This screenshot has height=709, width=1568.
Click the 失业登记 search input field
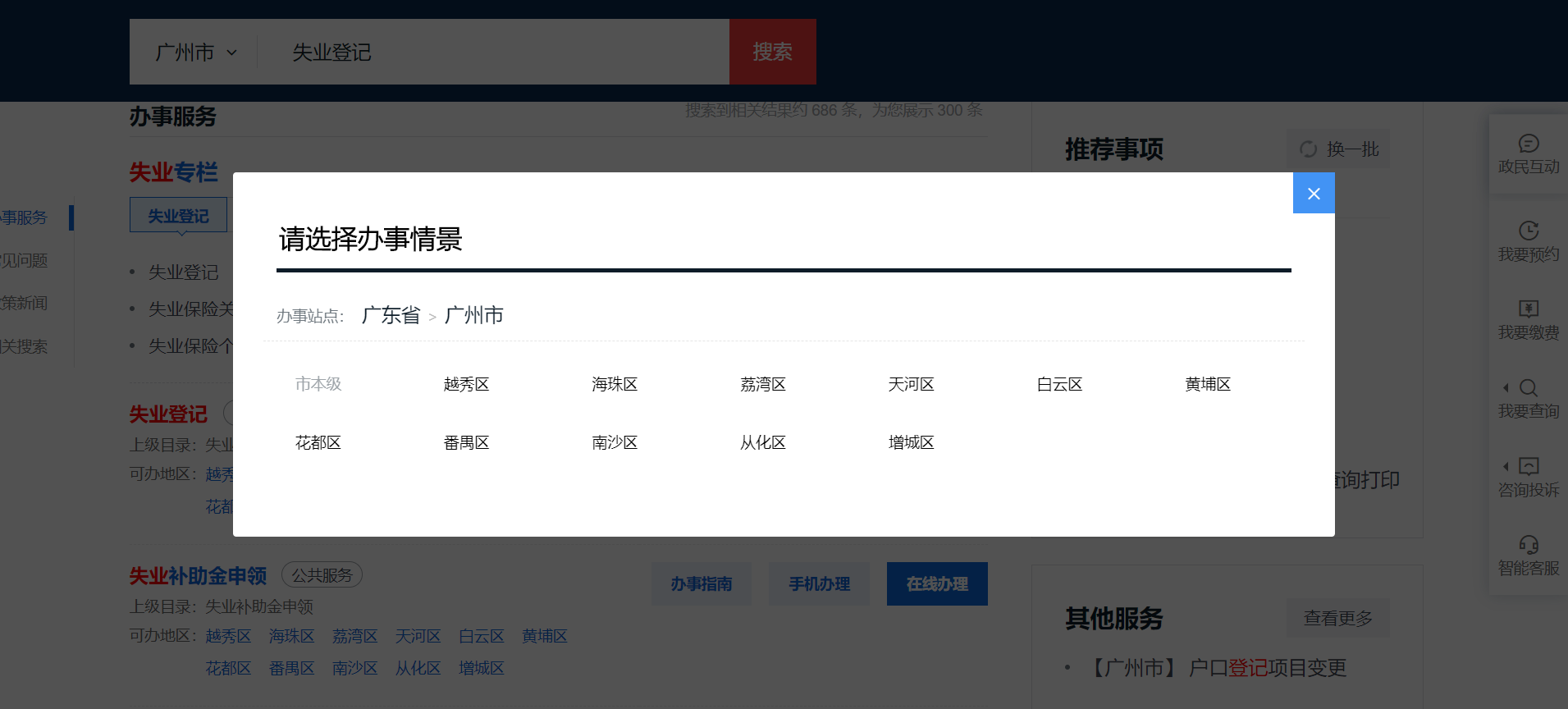click(492, 53)
